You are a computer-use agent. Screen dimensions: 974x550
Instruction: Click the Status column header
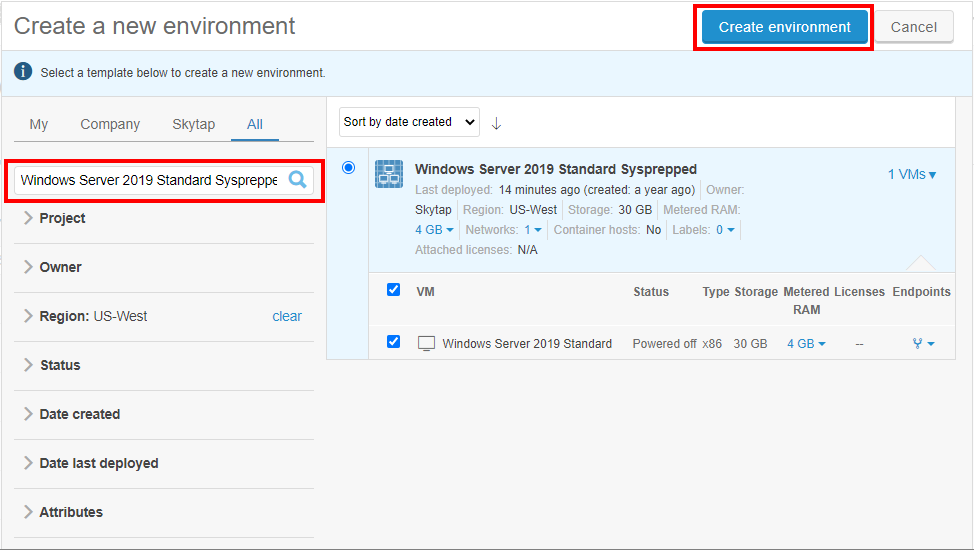coord(651,292)
